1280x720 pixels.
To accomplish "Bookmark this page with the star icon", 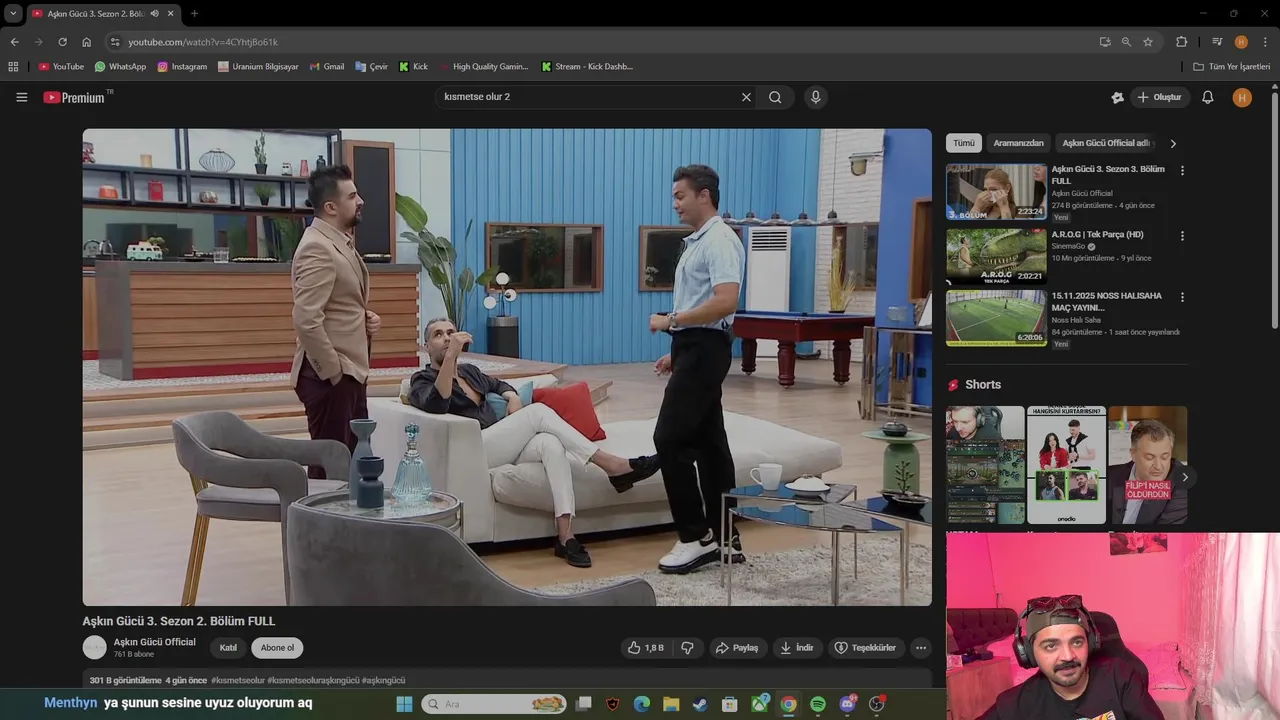I will coord(1148,42).
